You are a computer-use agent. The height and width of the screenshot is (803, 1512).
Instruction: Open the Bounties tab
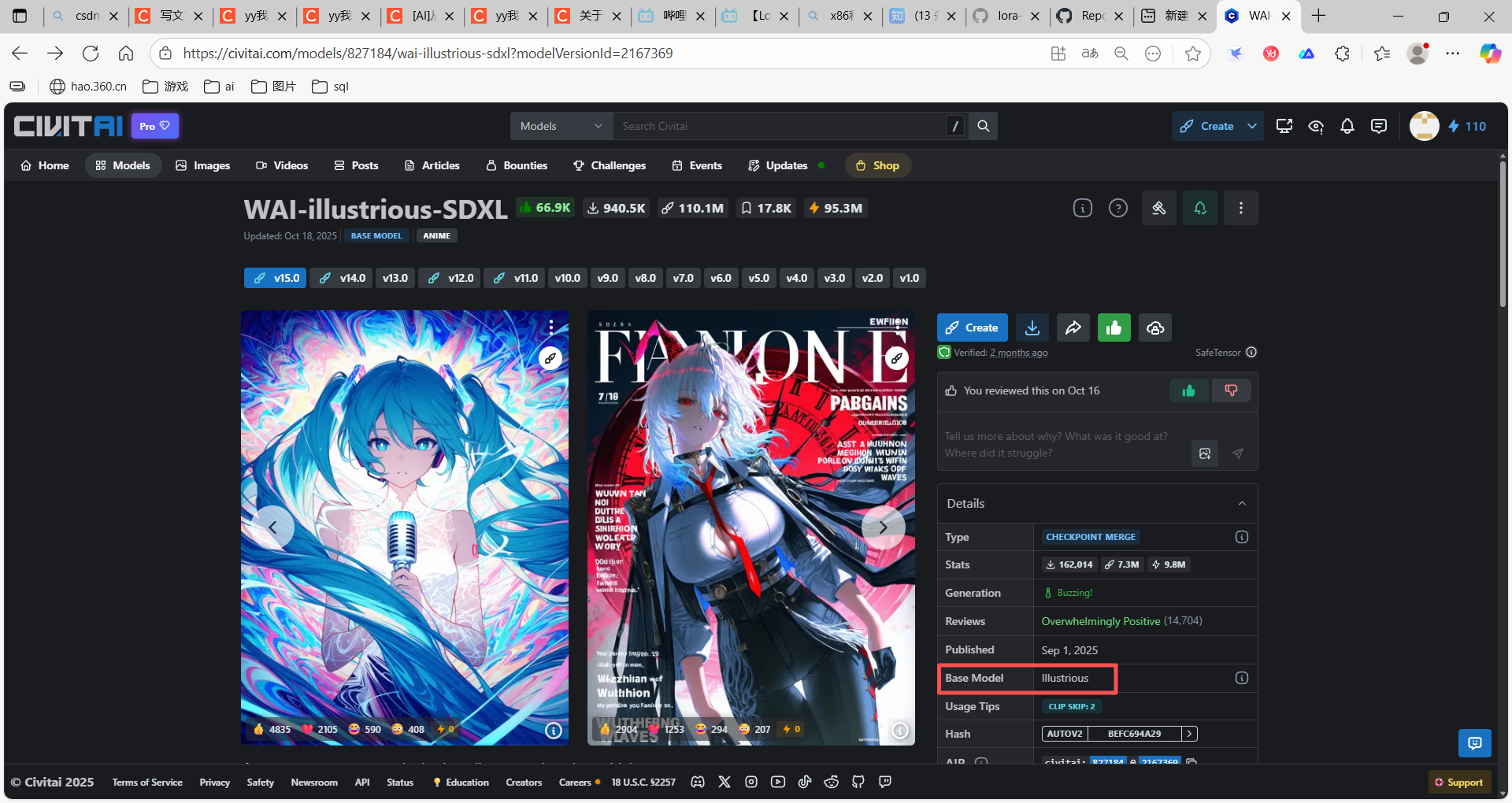[x=517, y=165]
